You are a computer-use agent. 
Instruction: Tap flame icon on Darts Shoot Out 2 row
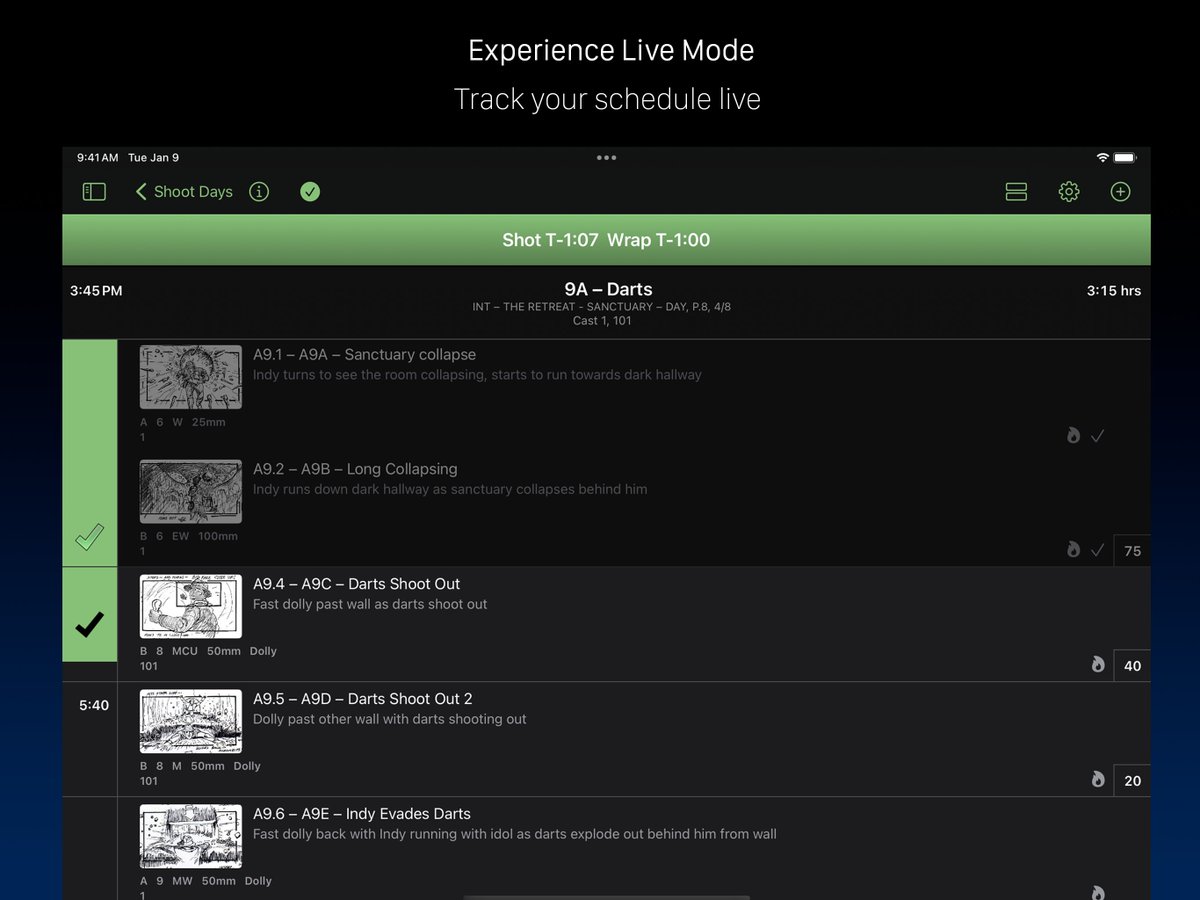click(1098, 779)
